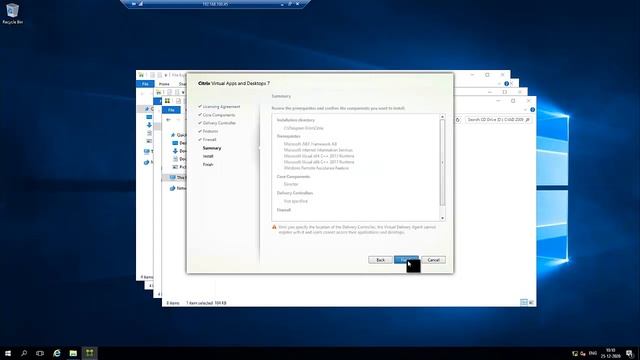Select Pictures in front Explorer navigation pane
The height and width of the screenshot is (360, 640).
point(179,167)
